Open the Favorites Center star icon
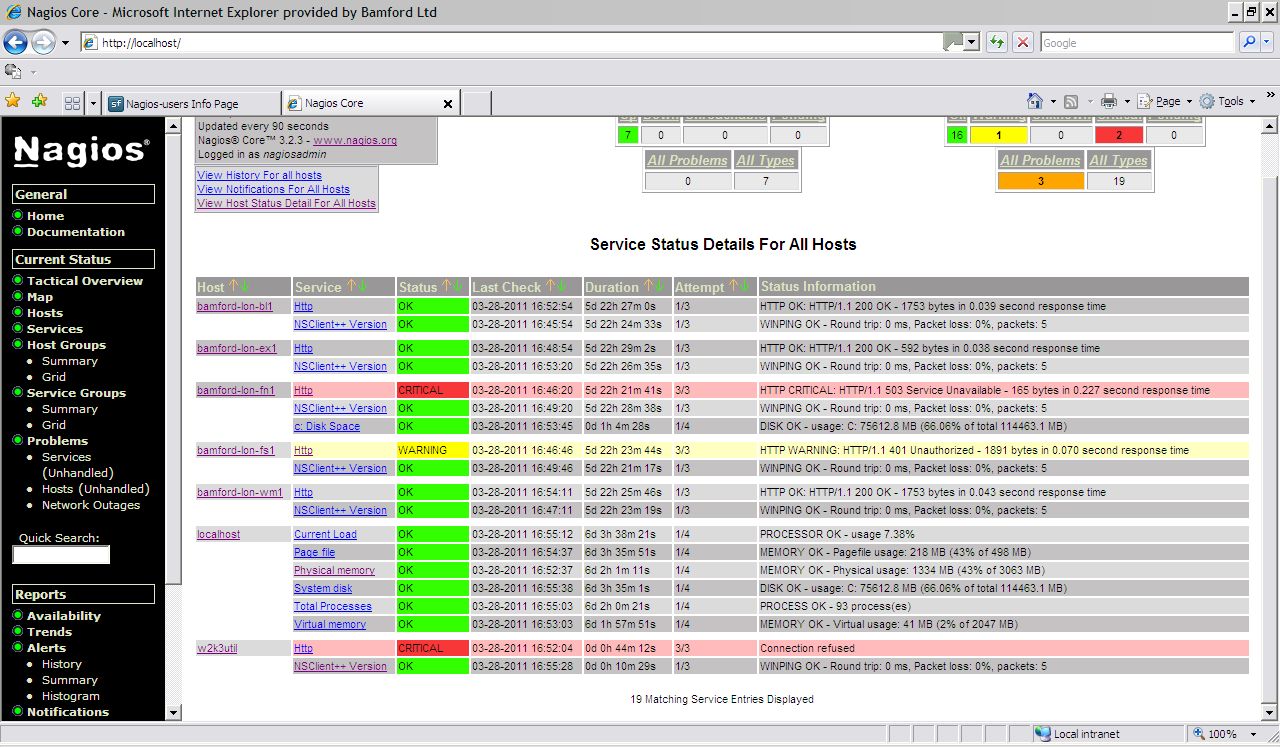 (13, 101)
